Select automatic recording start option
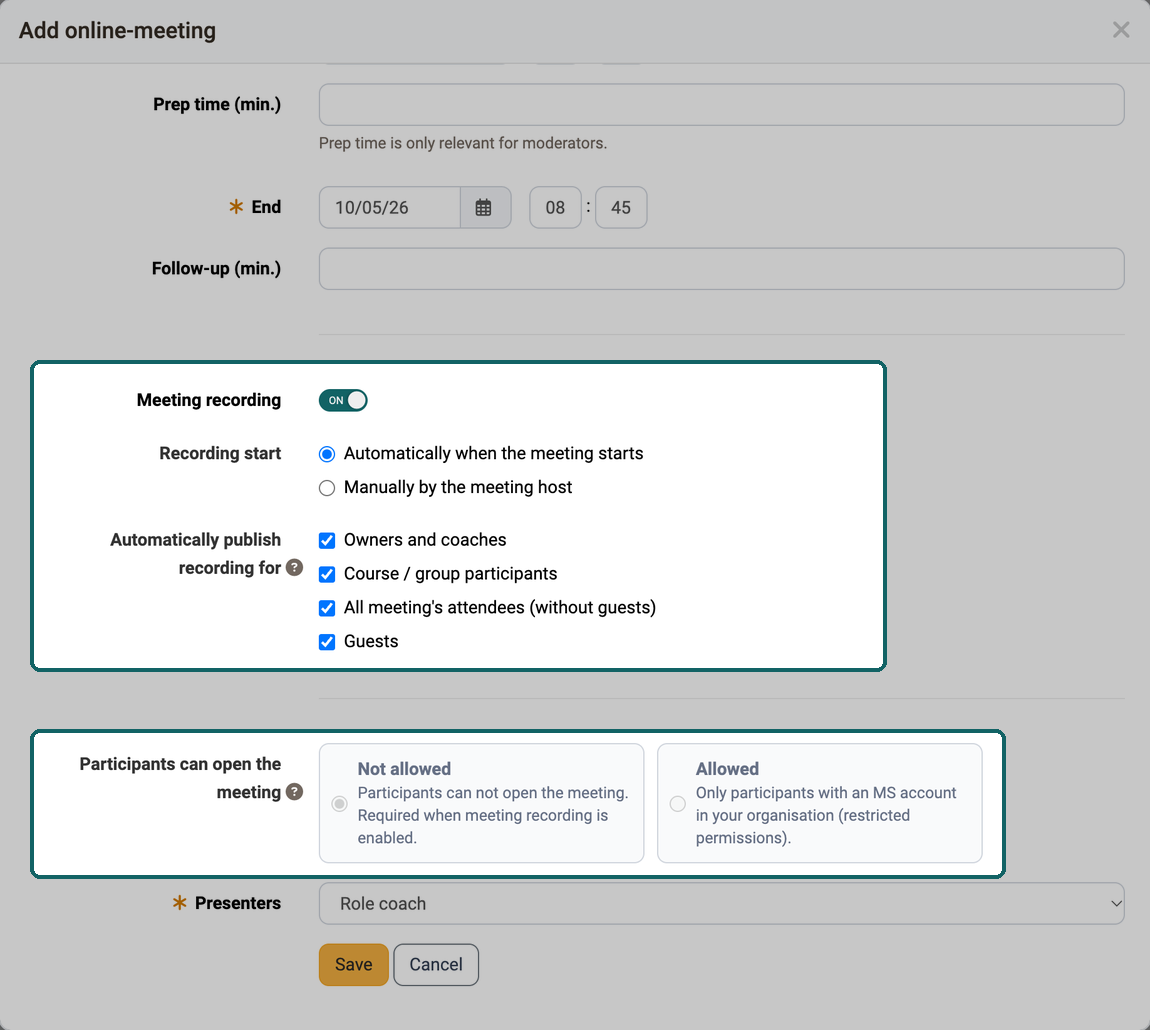Screen dimensions: 1150x1030 [x=327, y=454]
